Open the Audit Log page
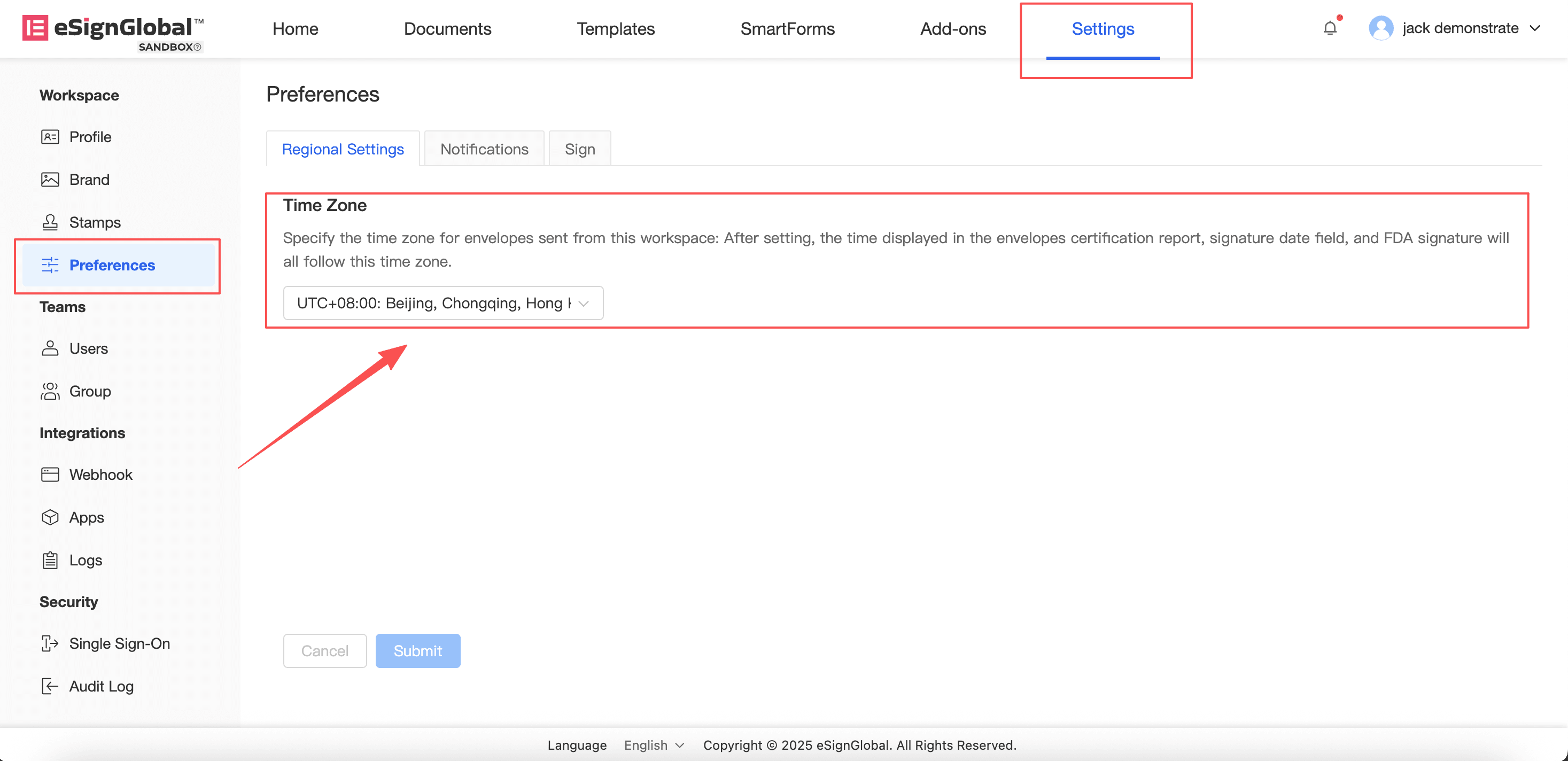This screenshot has width=1568, height=761. [x=101, y=686]
